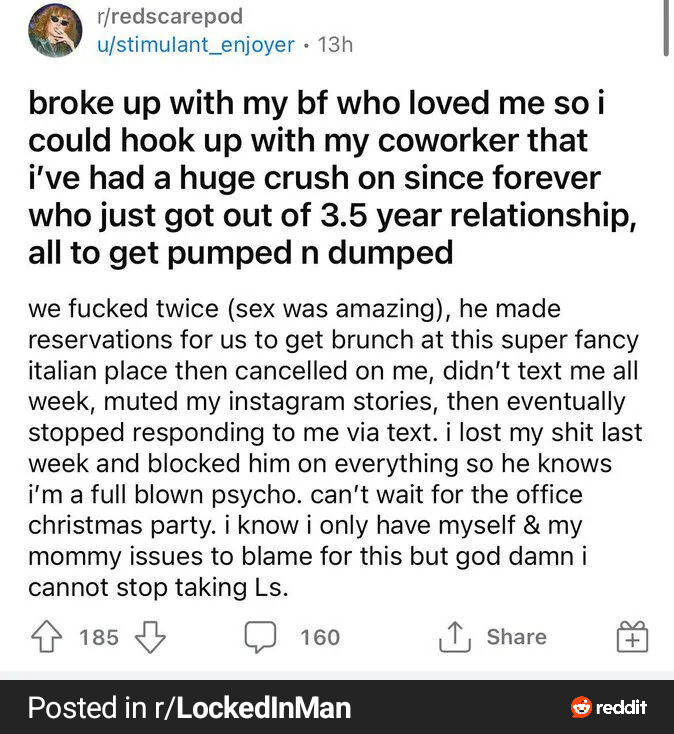Click the 13h post timestamp
Viewport: 674px width, 734px height.
tap(335, 44)
